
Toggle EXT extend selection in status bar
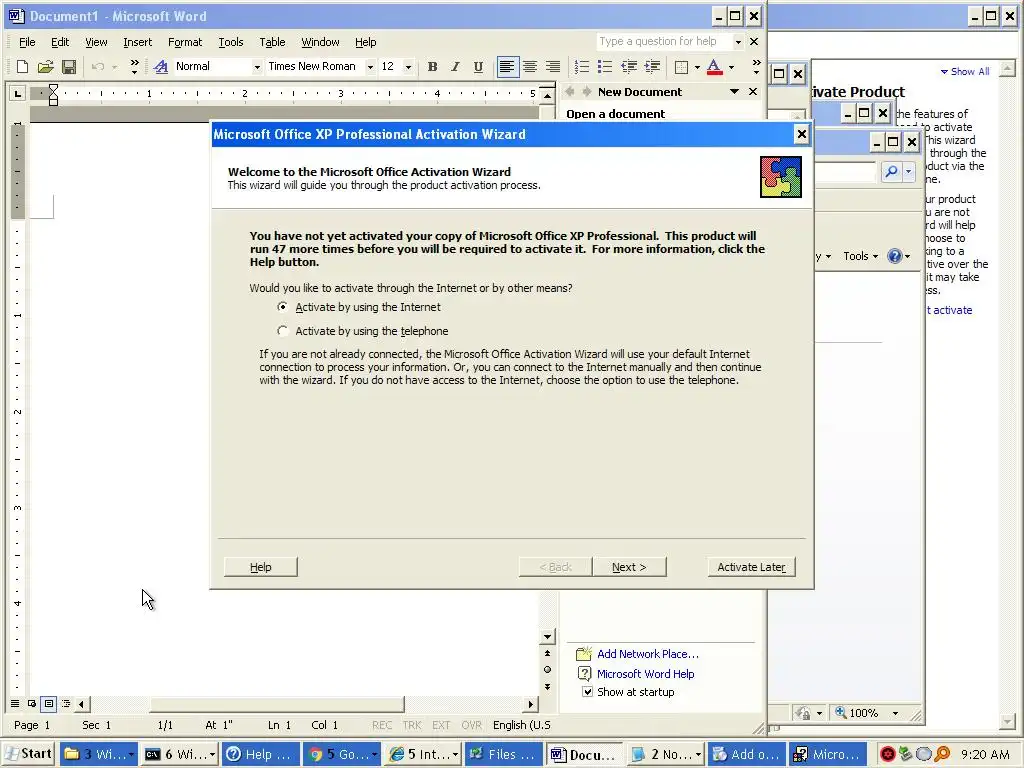(441, 726)
